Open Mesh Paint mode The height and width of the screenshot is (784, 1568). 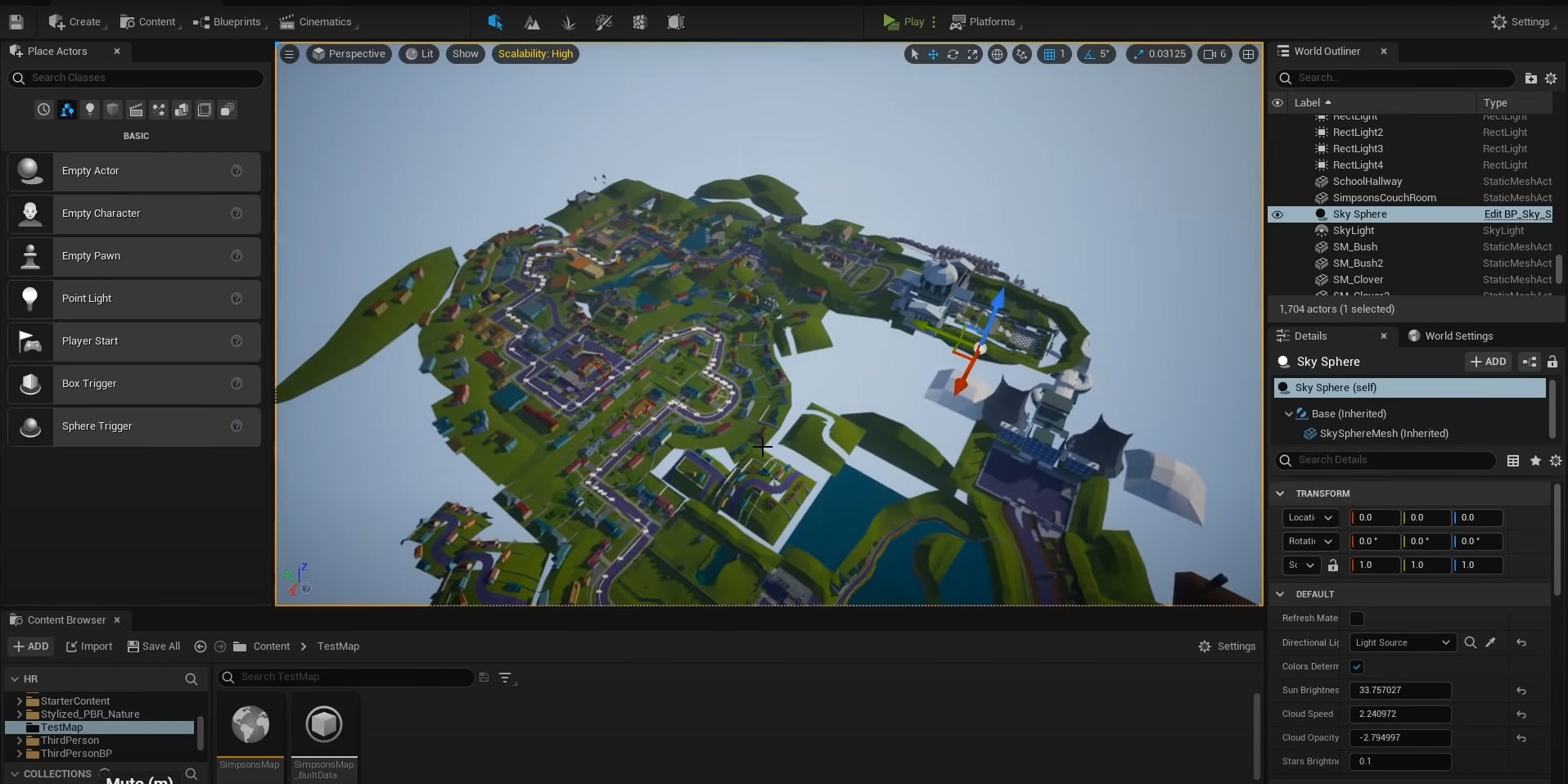pyautogui.click(x=605, y=22)
